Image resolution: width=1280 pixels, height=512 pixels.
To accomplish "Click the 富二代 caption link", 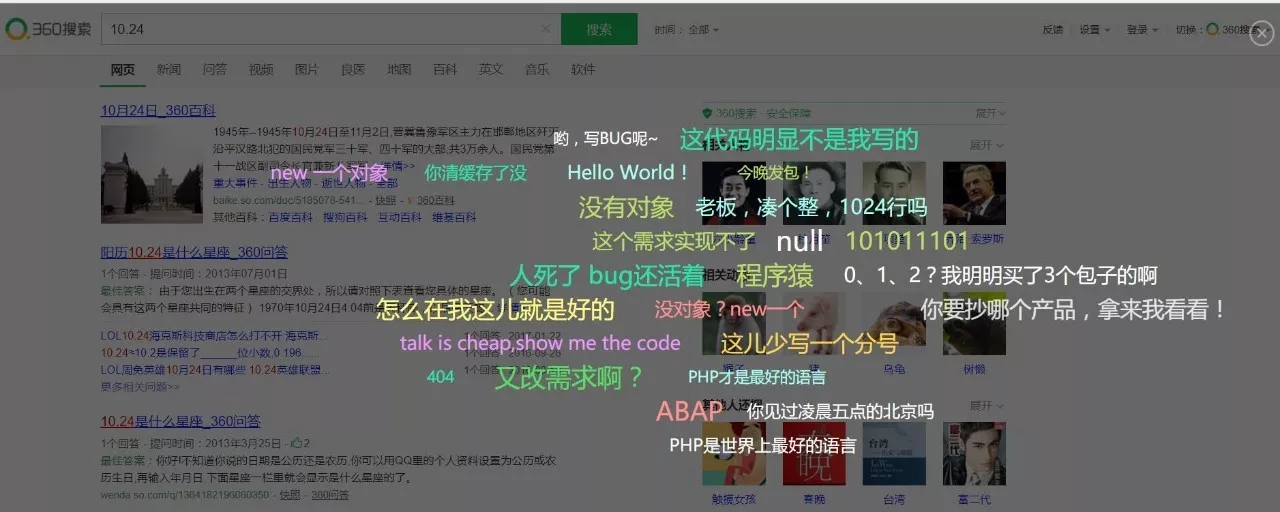I will (974, 499).
